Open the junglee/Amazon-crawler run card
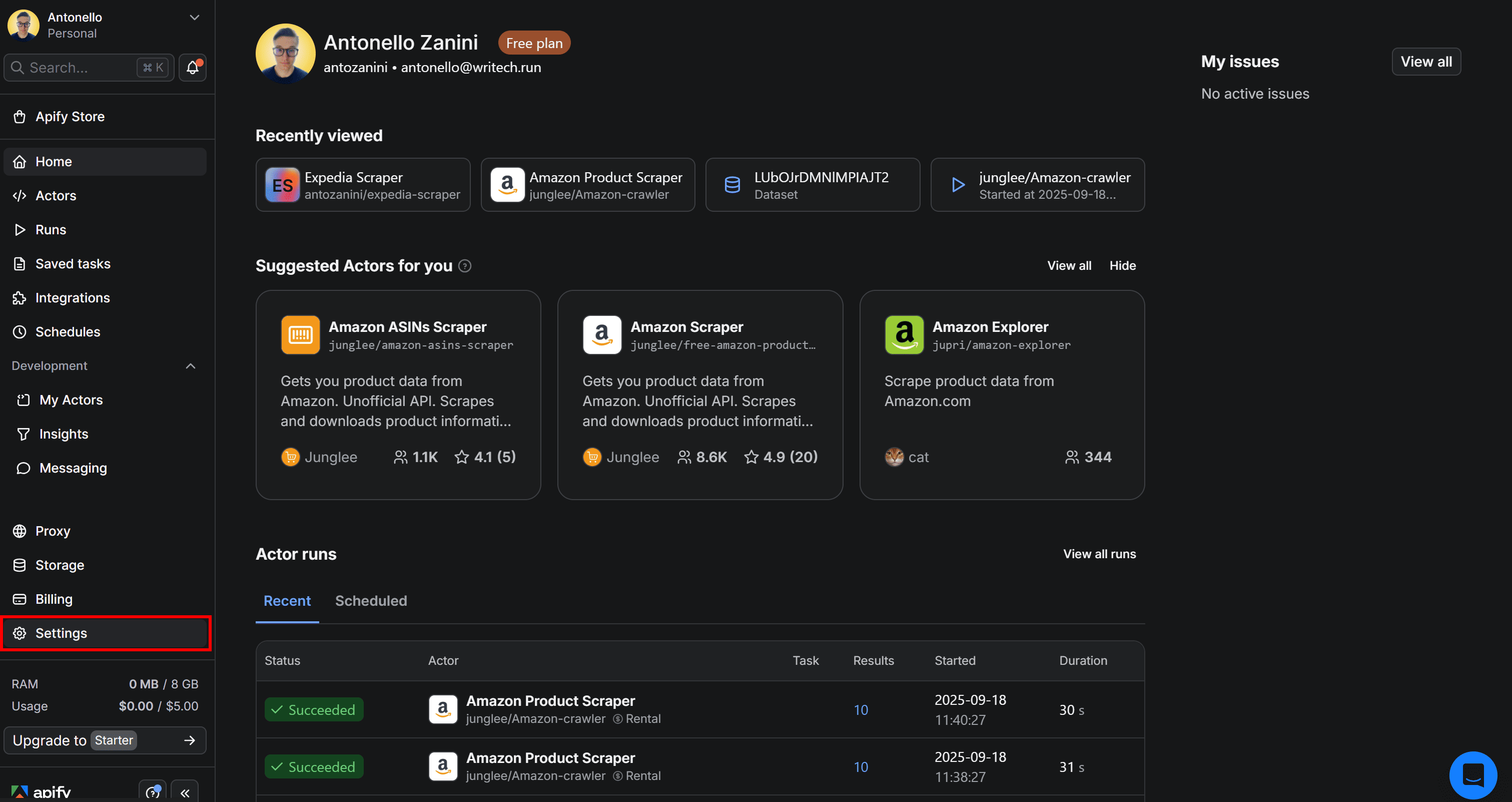This screenshot has height=802, width=1512. coord(1037,185)
